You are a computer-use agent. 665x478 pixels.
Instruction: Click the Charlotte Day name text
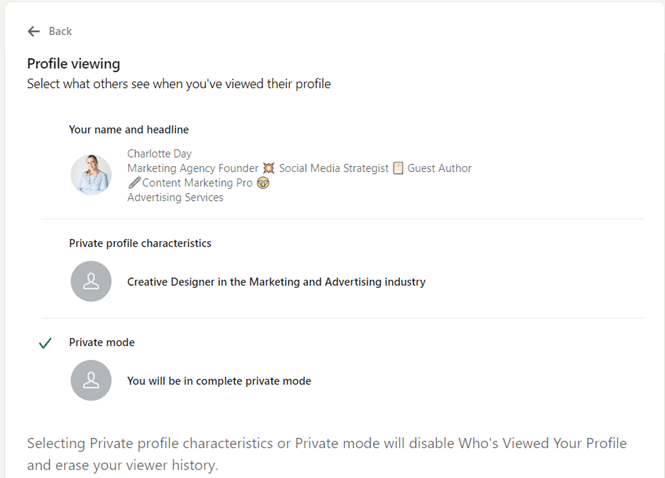click(159, 154)
